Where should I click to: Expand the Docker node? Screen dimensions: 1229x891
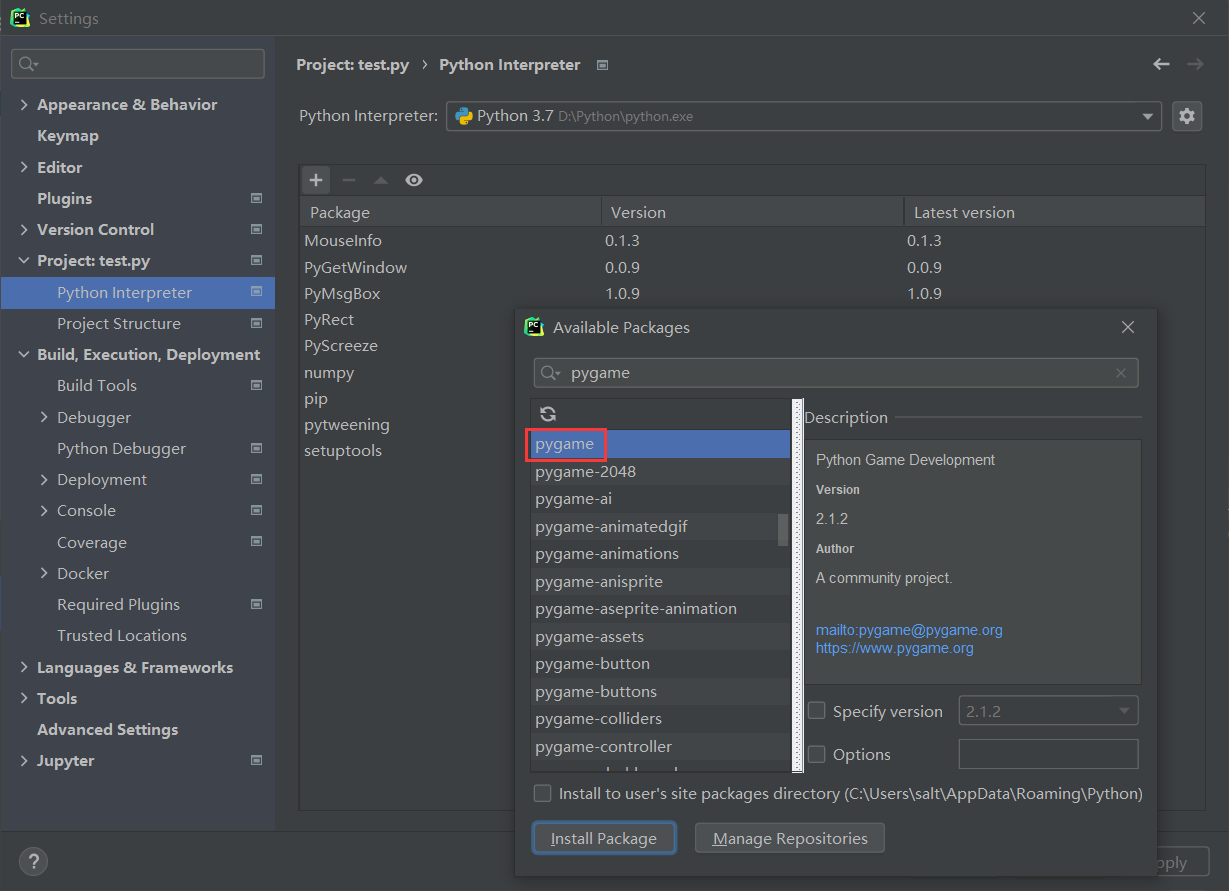(x=44, y=573)
